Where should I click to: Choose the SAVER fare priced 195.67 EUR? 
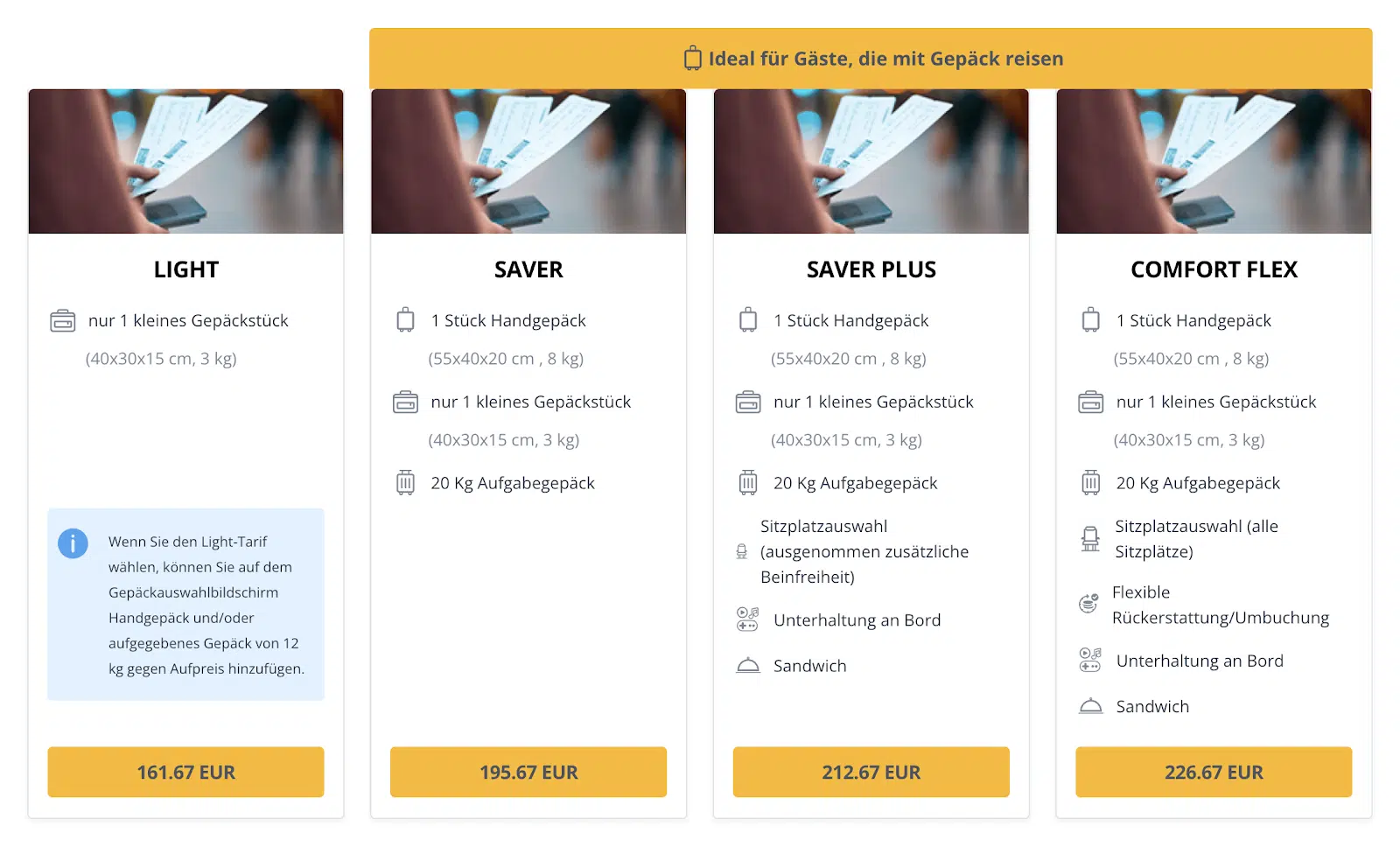tap(528, 772)
